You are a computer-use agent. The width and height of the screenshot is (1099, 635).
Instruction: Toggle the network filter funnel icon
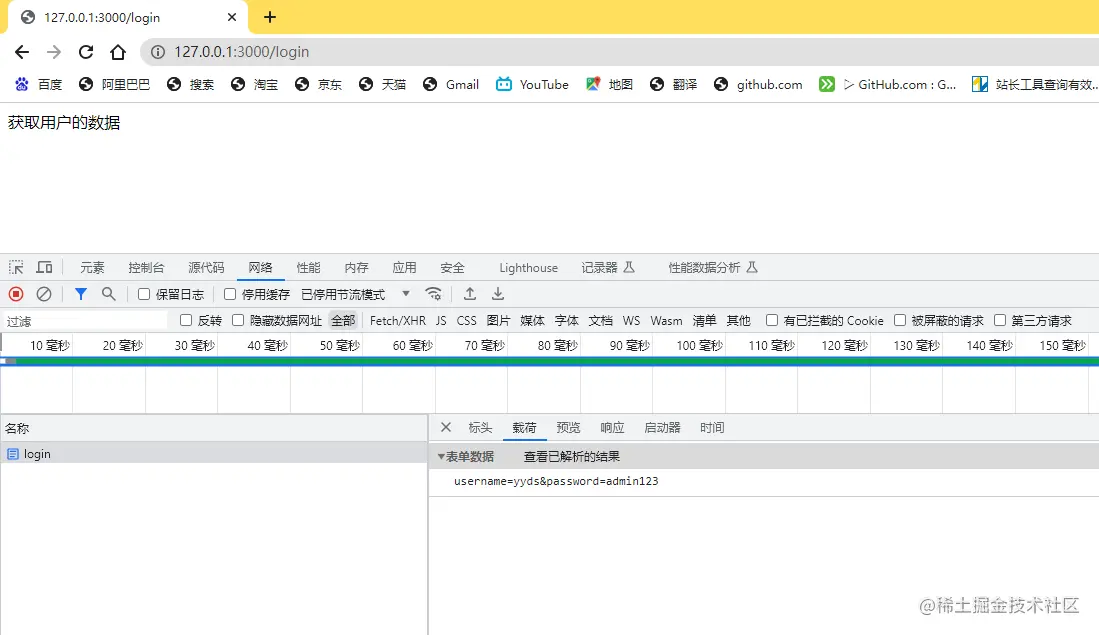[81, 294]
